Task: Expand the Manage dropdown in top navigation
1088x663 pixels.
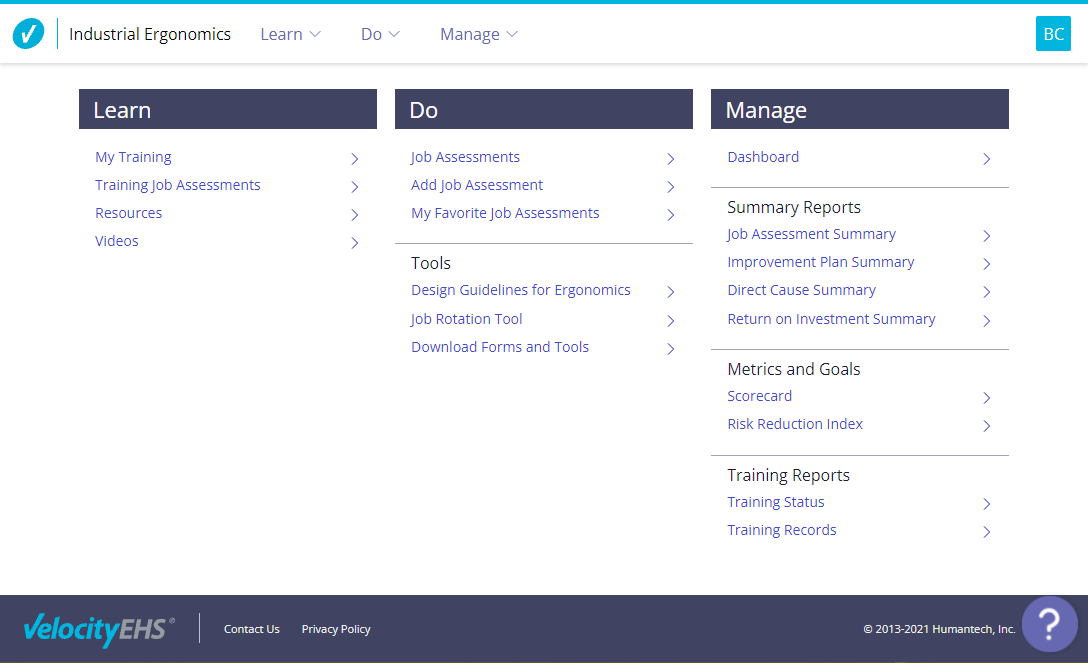Action: coord(479,34)
